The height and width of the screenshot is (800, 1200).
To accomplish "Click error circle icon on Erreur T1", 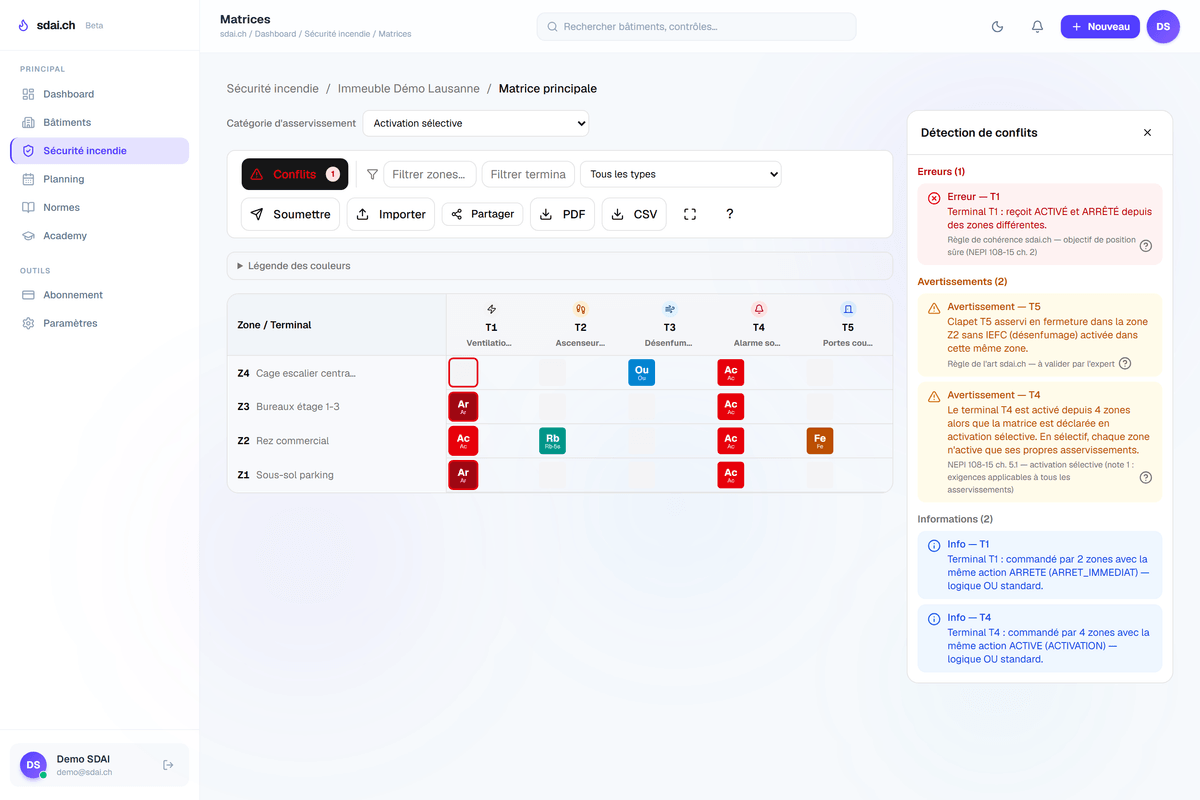I will click(x=934, y=198).
